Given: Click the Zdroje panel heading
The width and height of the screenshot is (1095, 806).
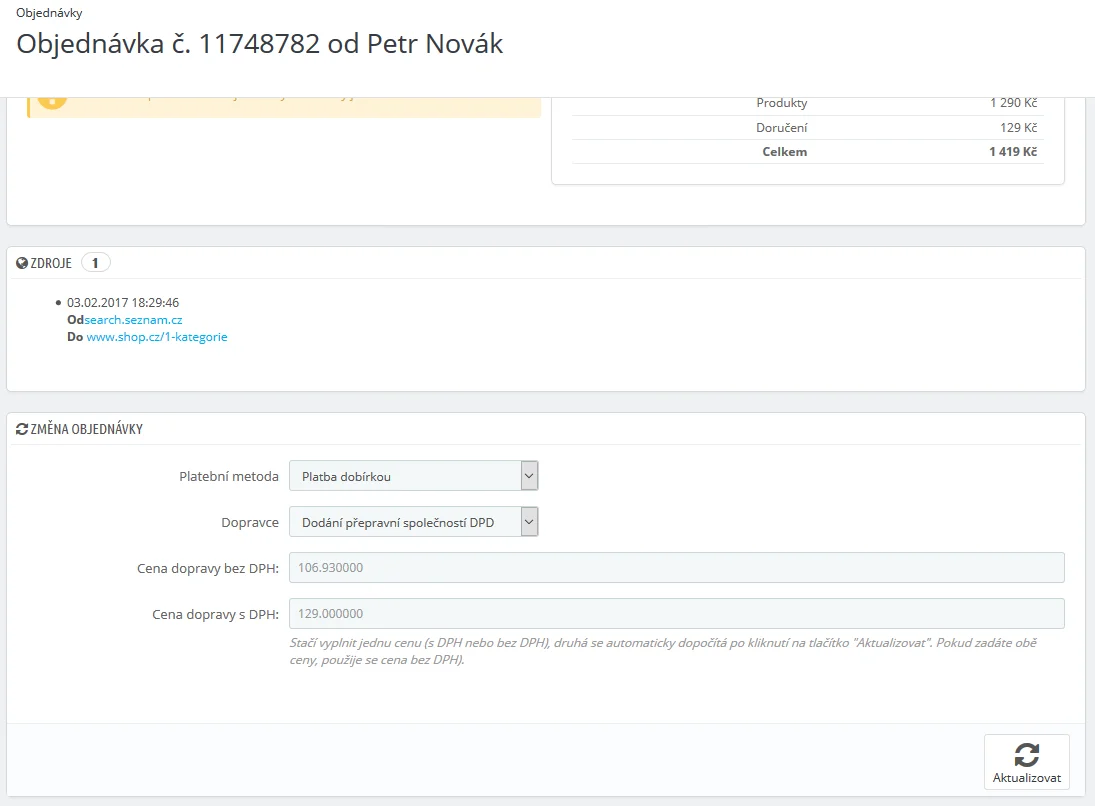Looking at the screenshot, I should 51,263.
